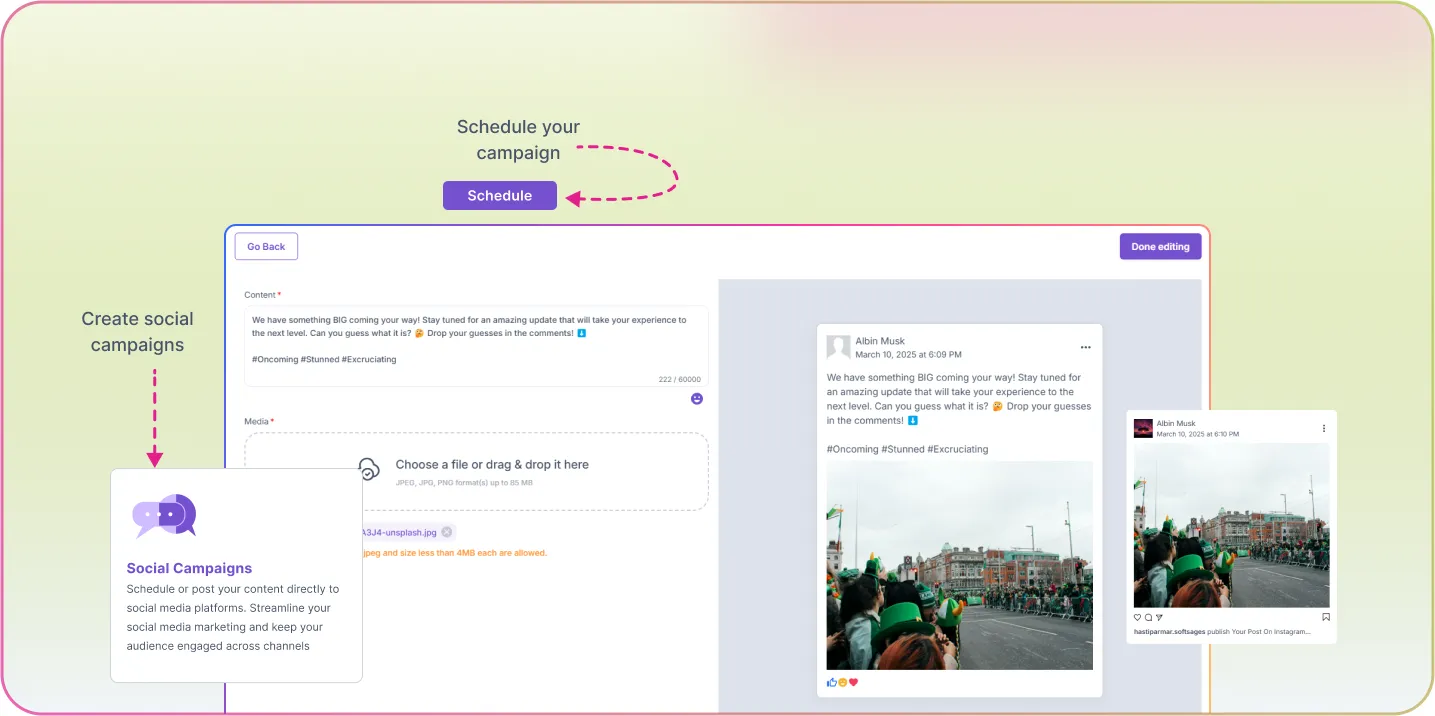Remove the A3J4-unsplash.jpg attachment
The height and width of the screenshot is (716, 1435).
[447, 532]
